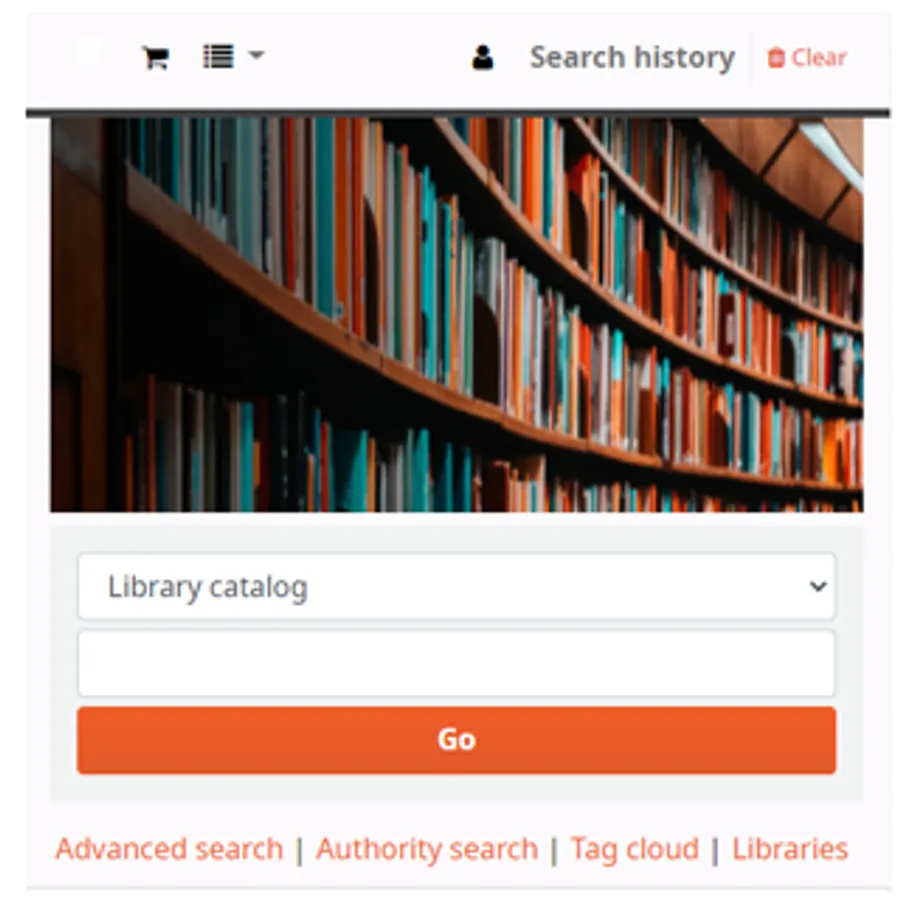Go to the Tag cloud link

click(635, 849)
